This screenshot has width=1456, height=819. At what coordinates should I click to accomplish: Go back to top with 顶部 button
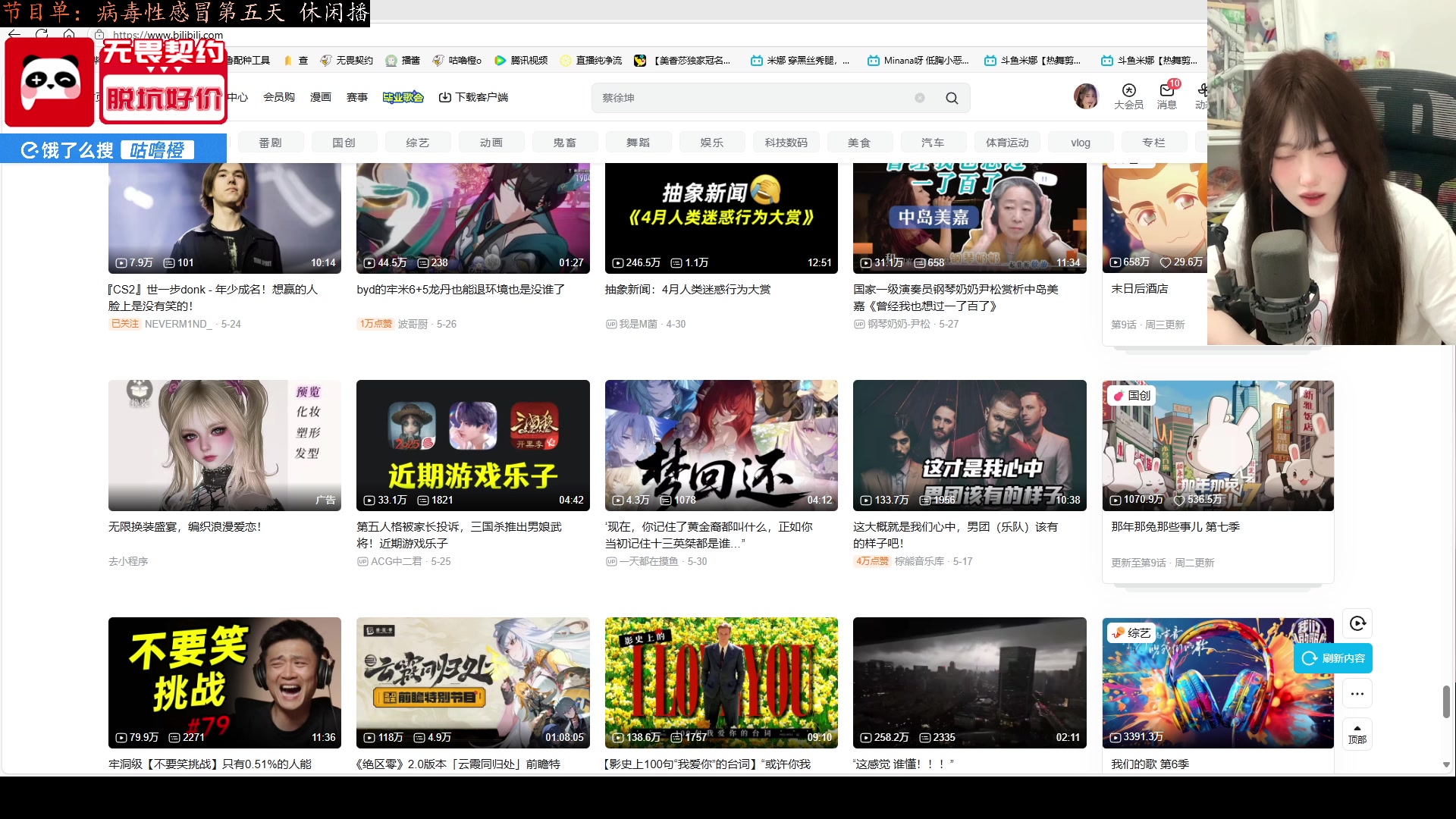click(x=1357, y=733)
